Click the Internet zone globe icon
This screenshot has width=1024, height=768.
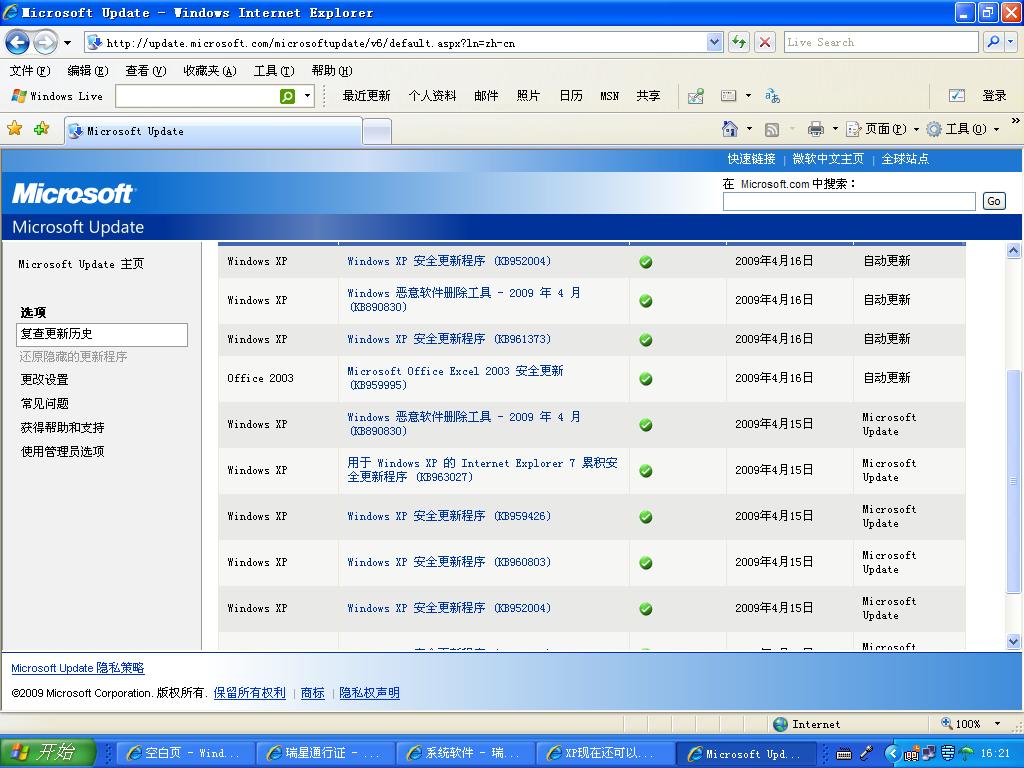tap(780, 724)
